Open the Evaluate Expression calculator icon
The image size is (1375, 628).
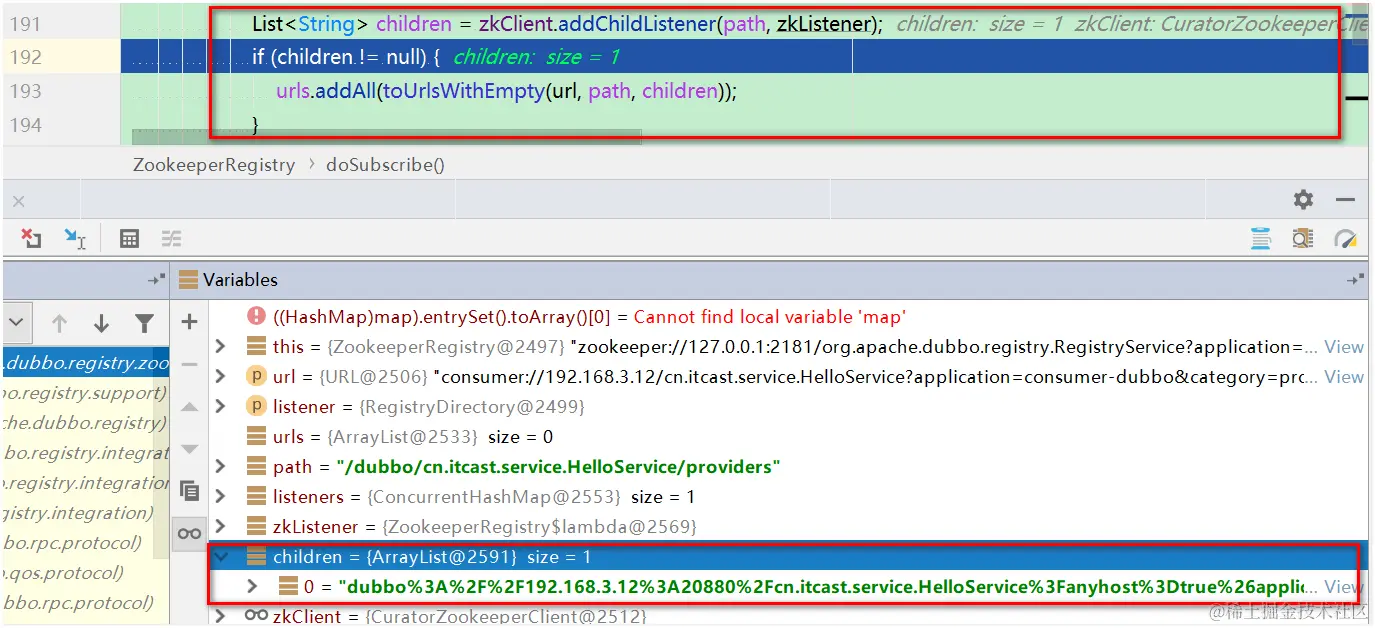point(129,238)
